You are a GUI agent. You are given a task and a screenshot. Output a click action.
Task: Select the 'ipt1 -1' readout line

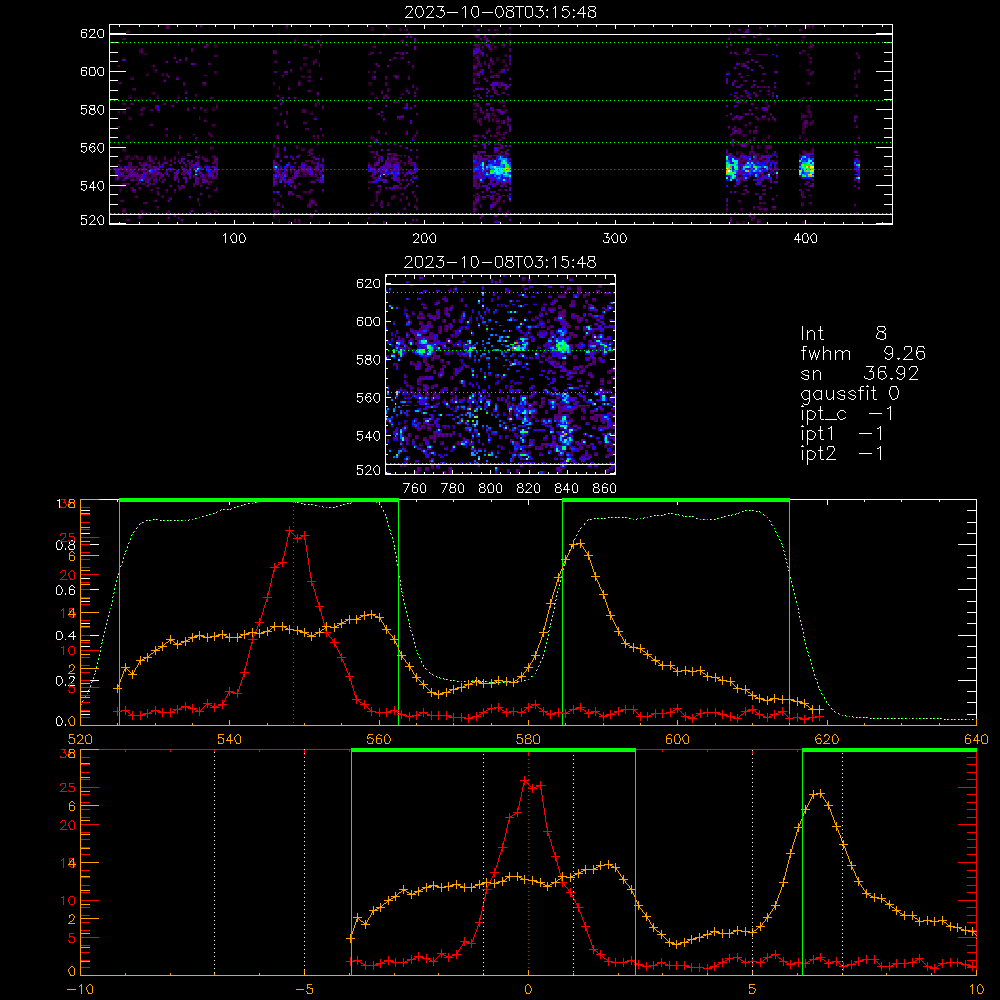tap(842, 434)
